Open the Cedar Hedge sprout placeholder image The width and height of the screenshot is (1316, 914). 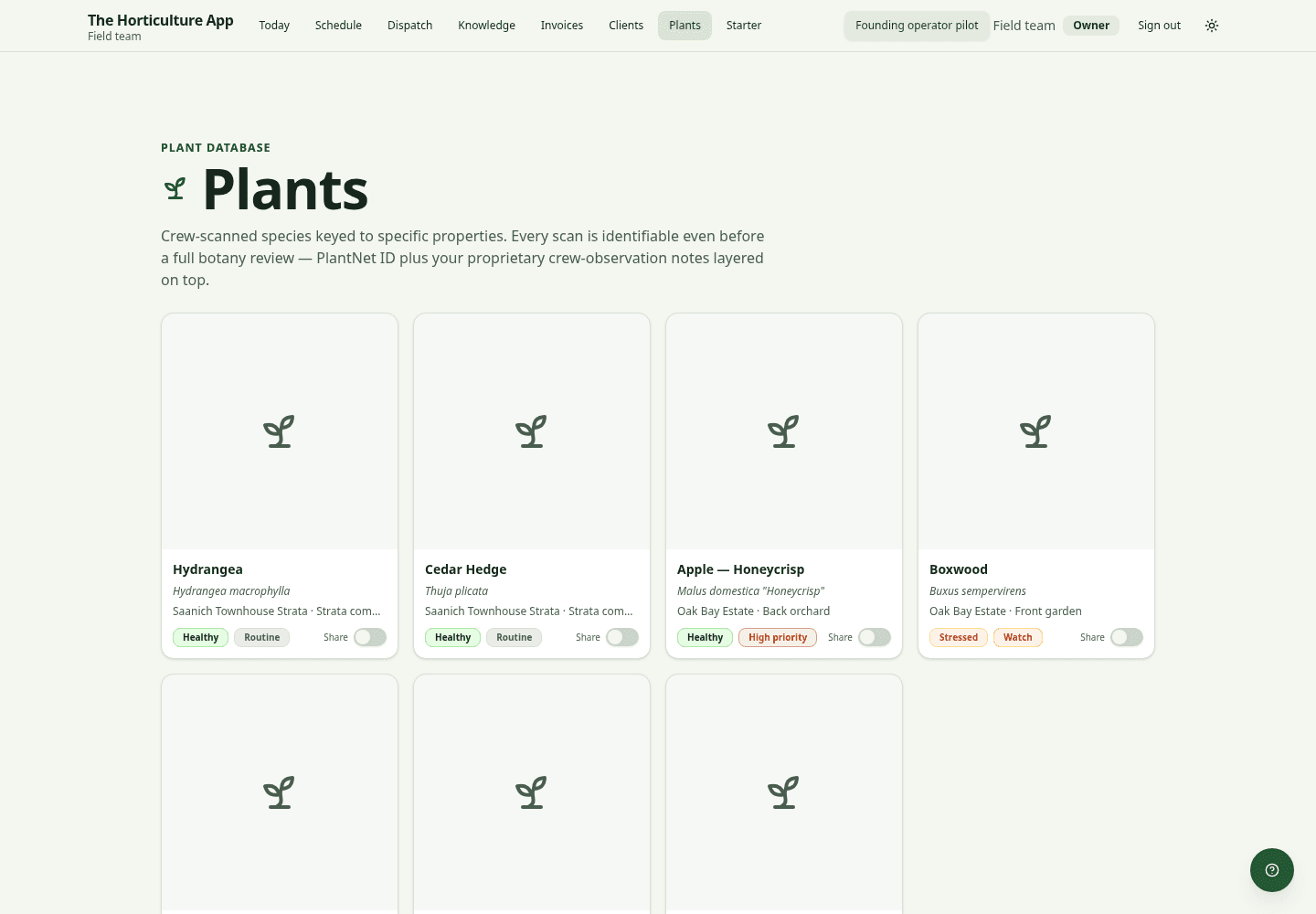532,431
